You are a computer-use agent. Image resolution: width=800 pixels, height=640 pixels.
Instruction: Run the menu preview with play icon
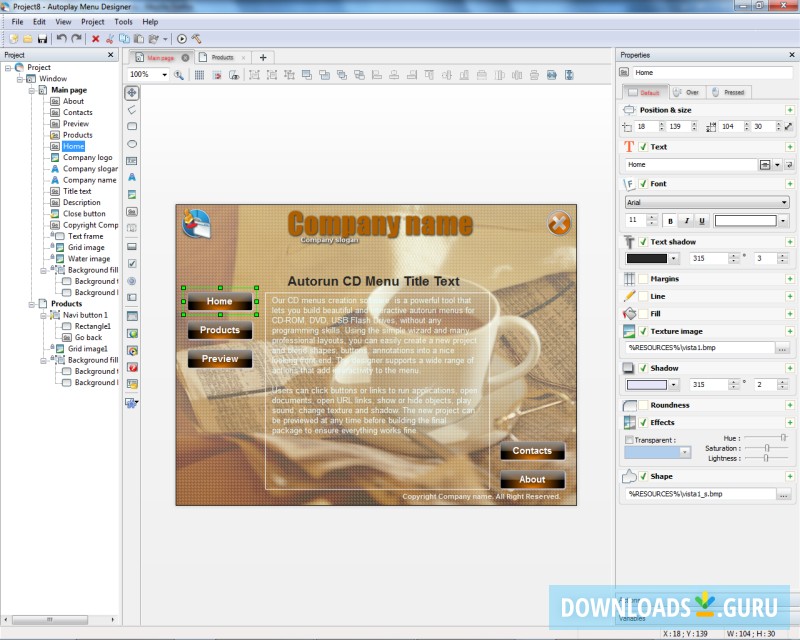pyautogui.click(x=182, y=39)
